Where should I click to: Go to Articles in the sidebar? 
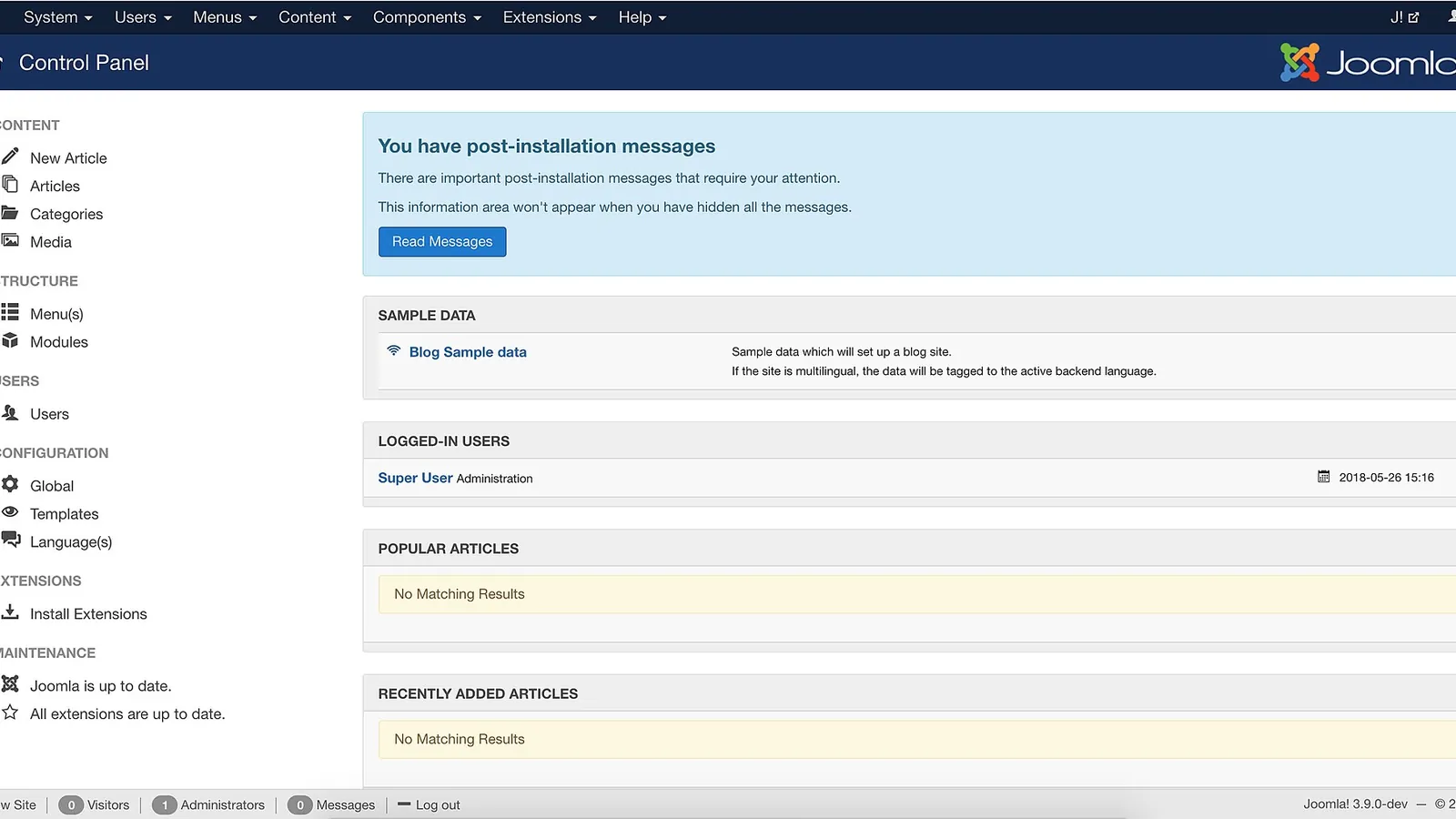(55, 187)
